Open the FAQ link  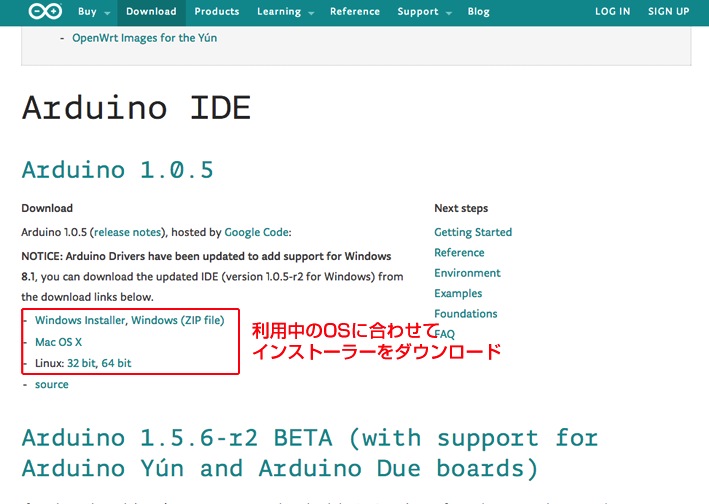point(444,334)
